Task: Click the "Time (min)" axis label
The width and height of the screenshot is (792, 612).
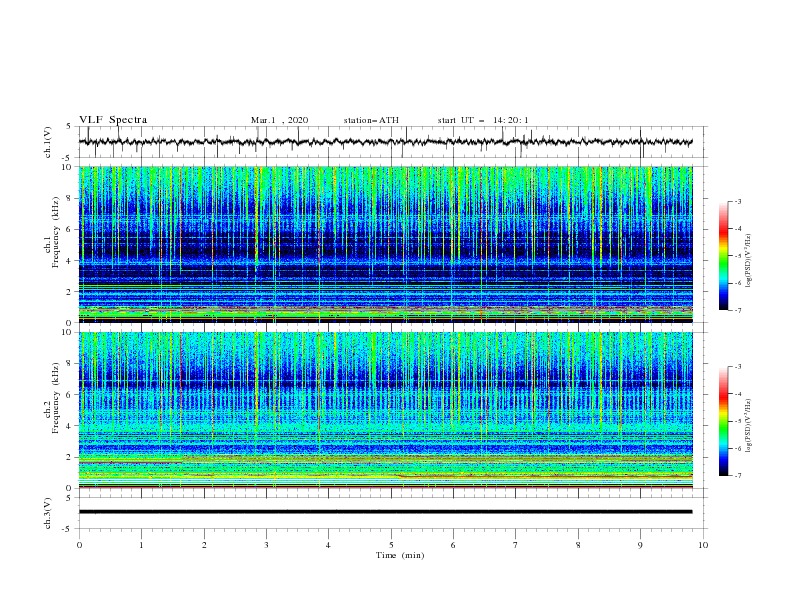Action: pyautogui.click(x=400, y=555)
